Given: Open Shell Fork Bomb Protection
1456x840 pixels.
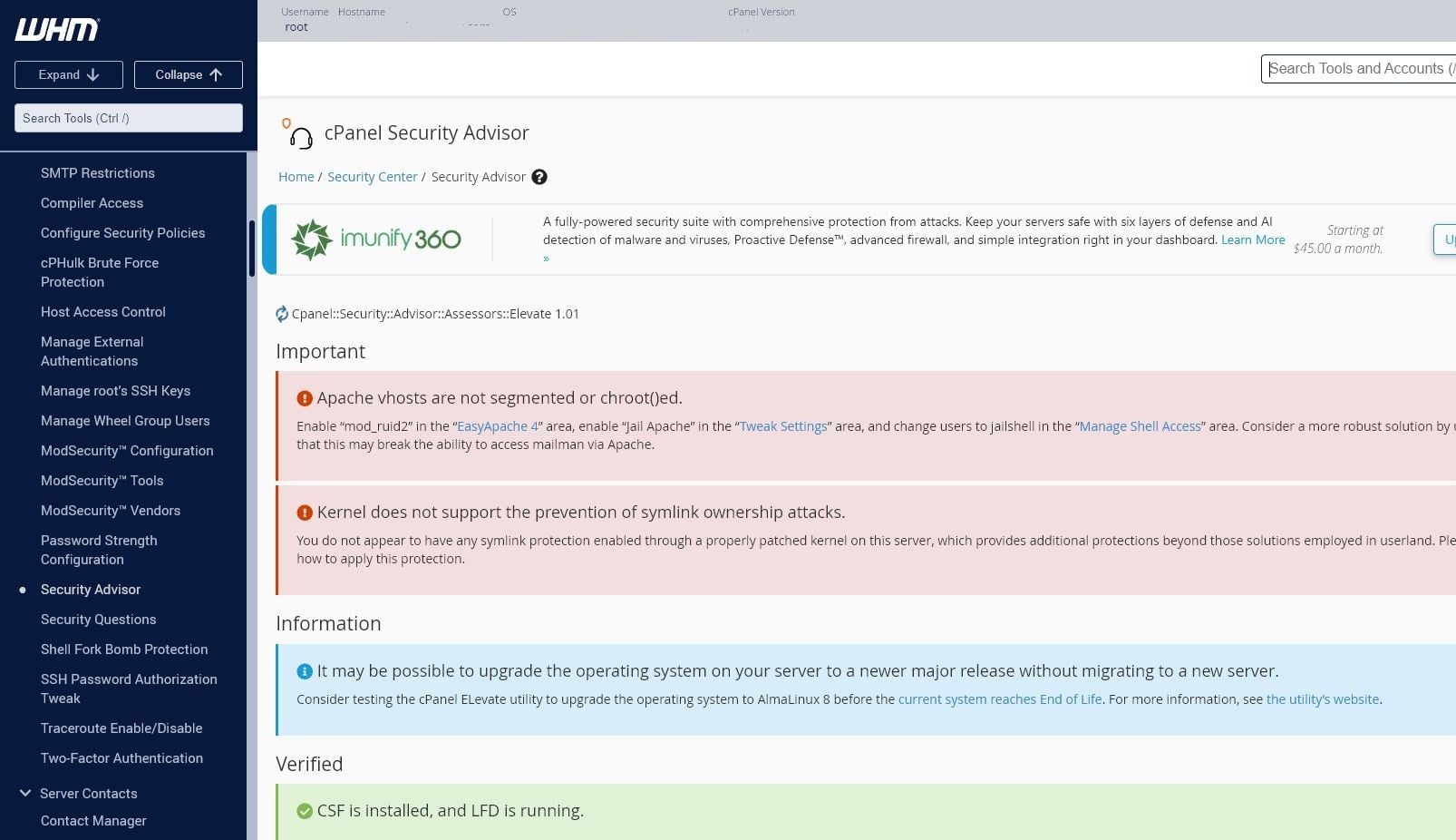Looking at the screenshot, I should pyautogui.click(x=124, y=650).
